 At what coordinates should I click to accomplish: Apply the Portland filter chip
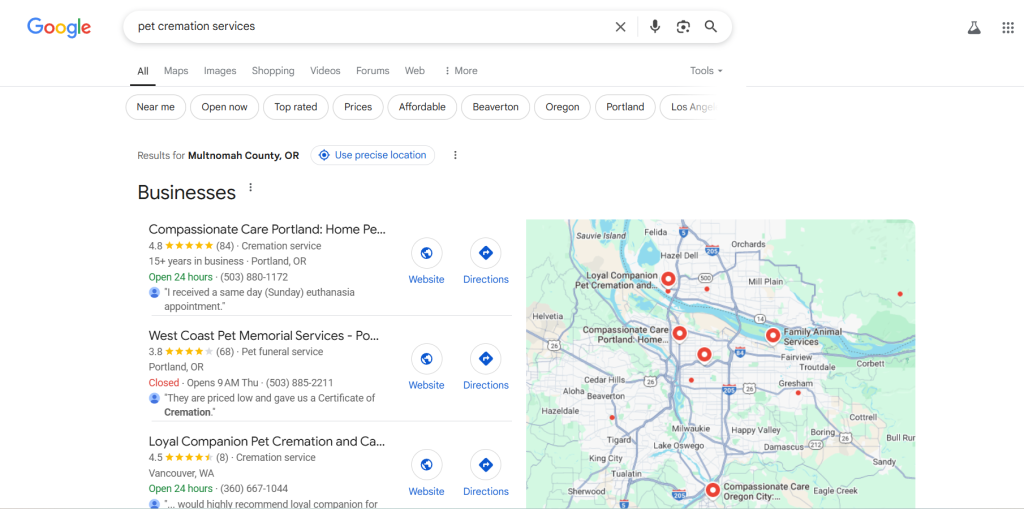point(625,107)
